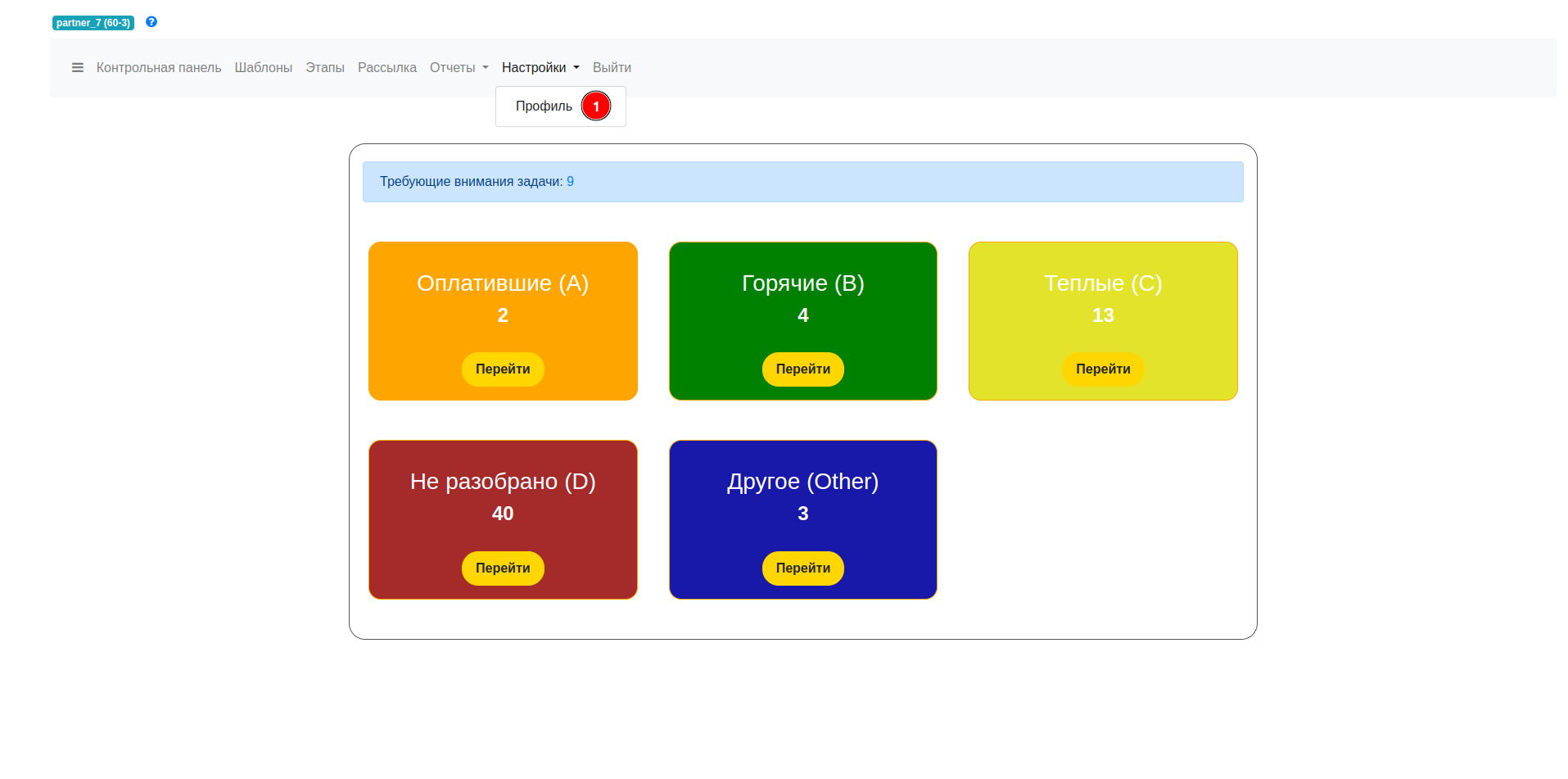Open the Этапы page
The height and width of the screenshot is (779, 1568).
(x=325, y=68)
